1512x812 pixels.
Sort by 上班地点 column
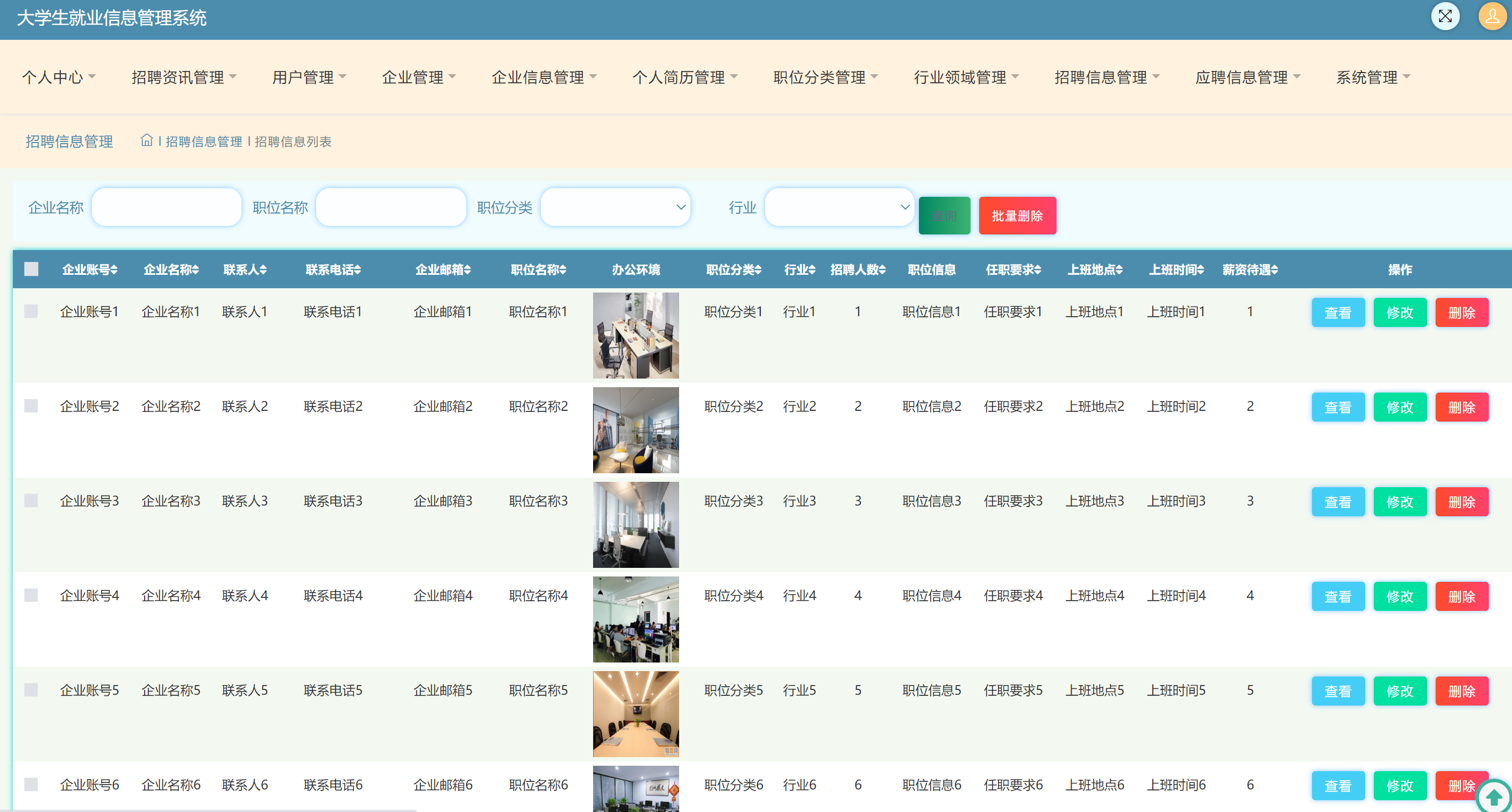(1095, 269)
